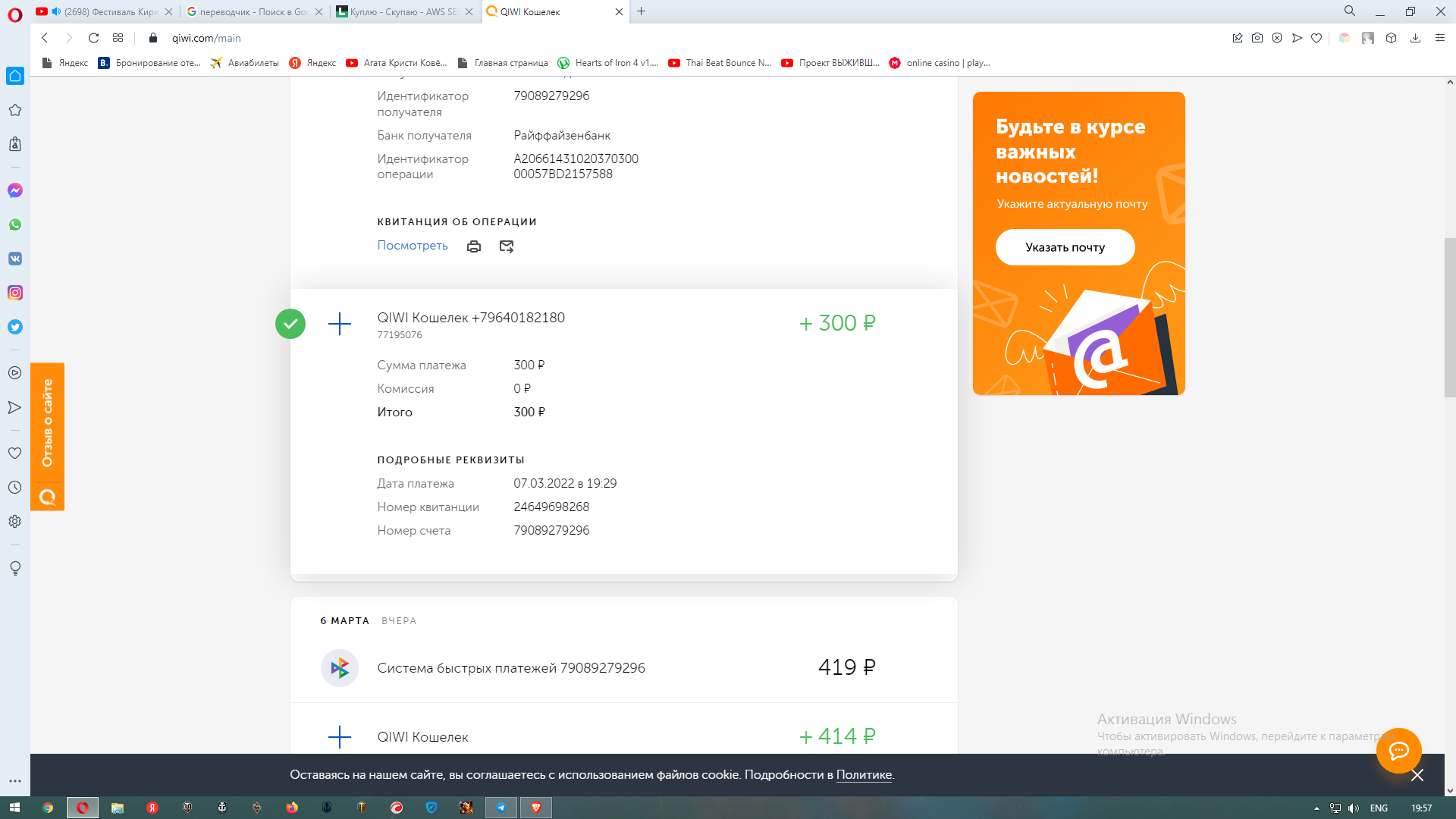Screen dimensions: 1456x819
Task: Click the Указать почту button
Action: [x=1065, y=247]
